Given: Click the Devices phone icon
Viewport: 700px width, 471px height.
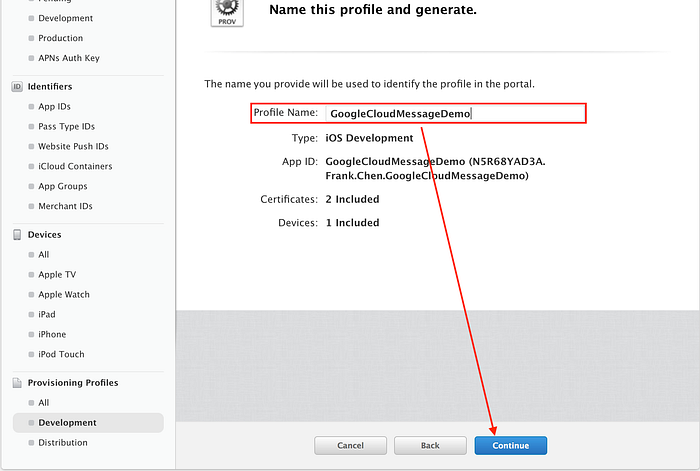Looking at the screenshot, I should click(17, 235).
